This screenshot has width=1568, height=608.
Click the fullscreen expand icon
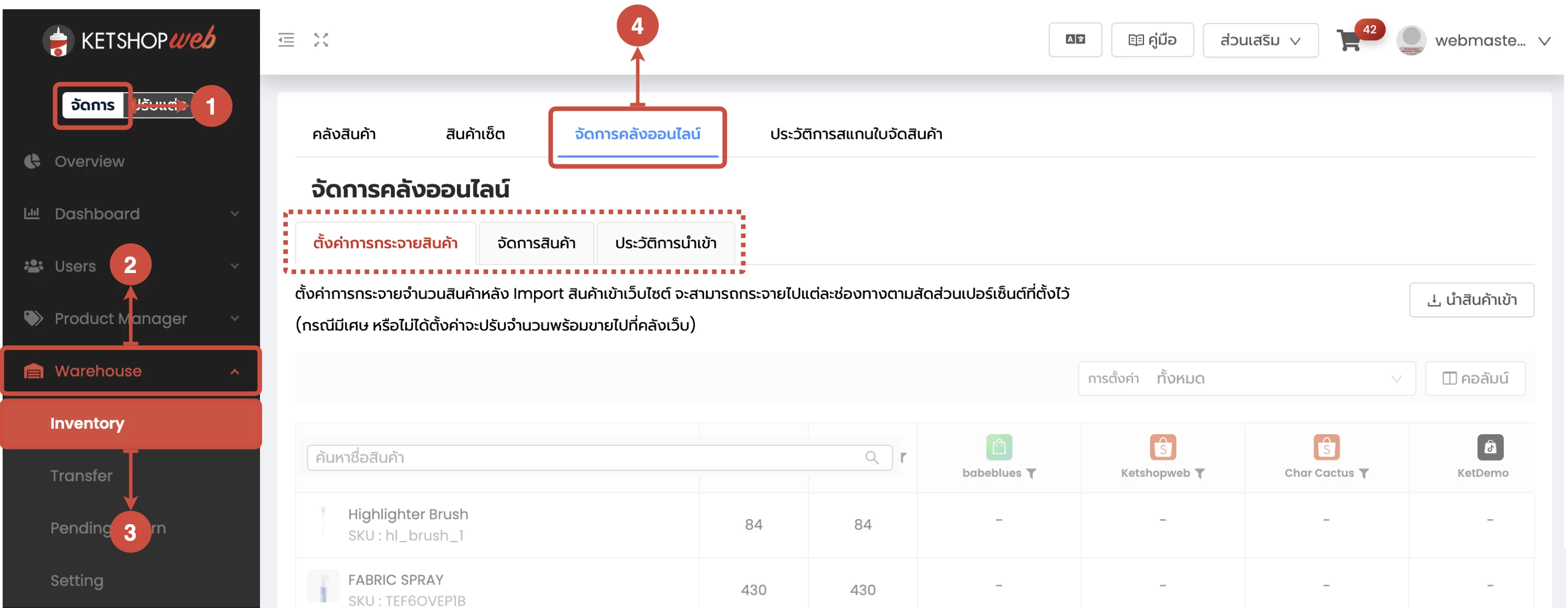(321, 40)
